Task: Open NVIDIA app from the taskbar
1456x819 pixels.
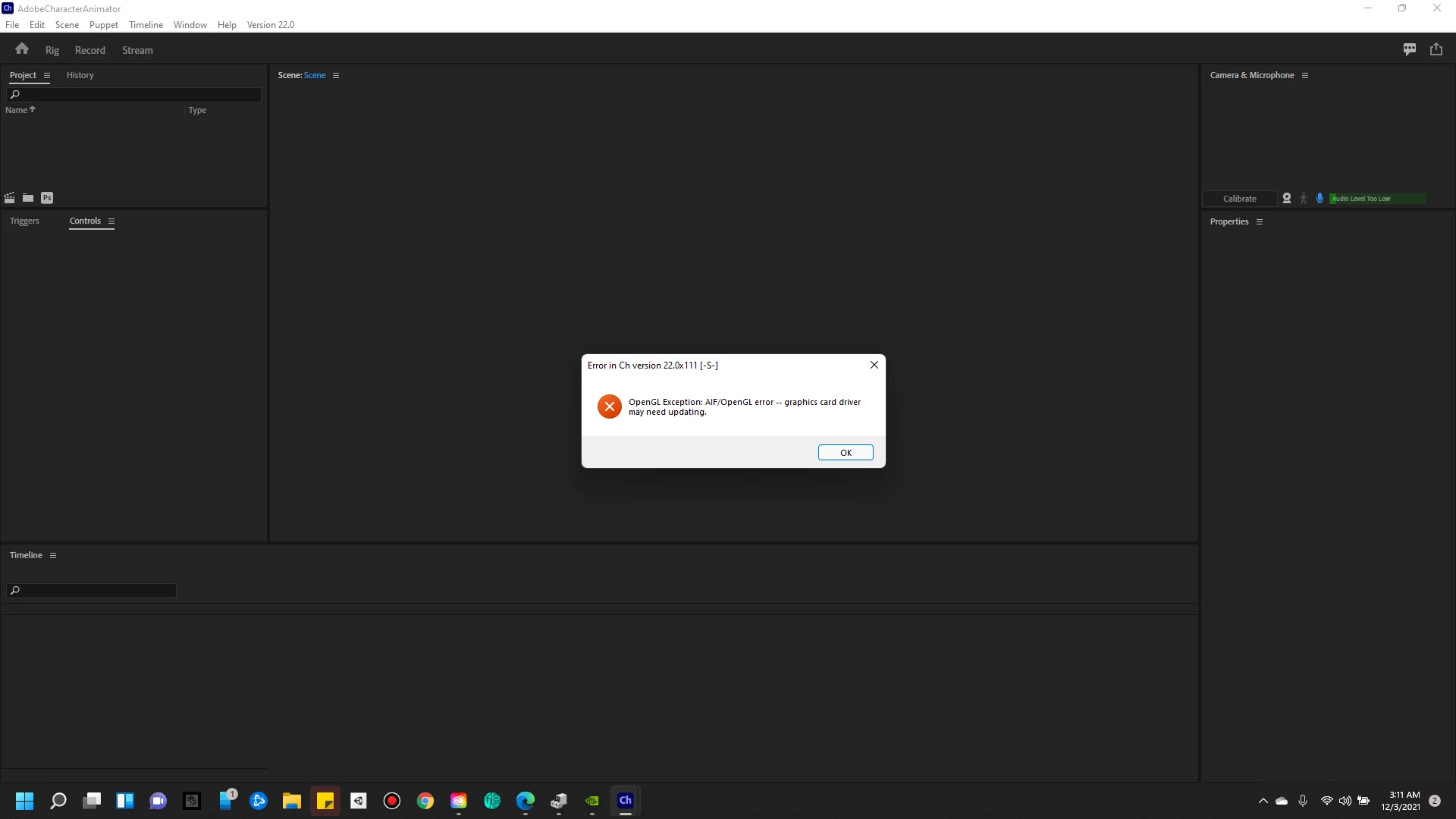Action: (592, 801)
